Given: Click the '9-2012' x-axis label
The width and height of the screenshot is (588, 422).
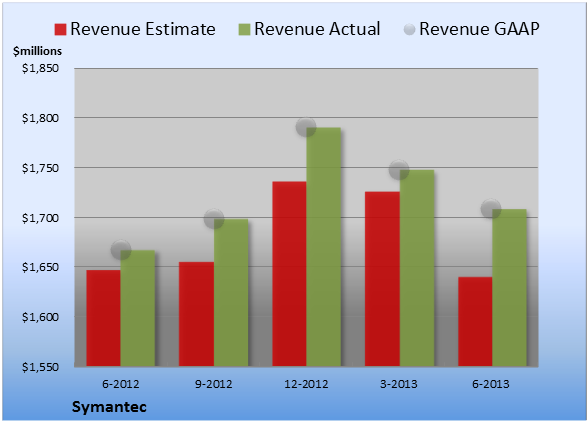Looking at the screenshot, I should pos(213,384).
